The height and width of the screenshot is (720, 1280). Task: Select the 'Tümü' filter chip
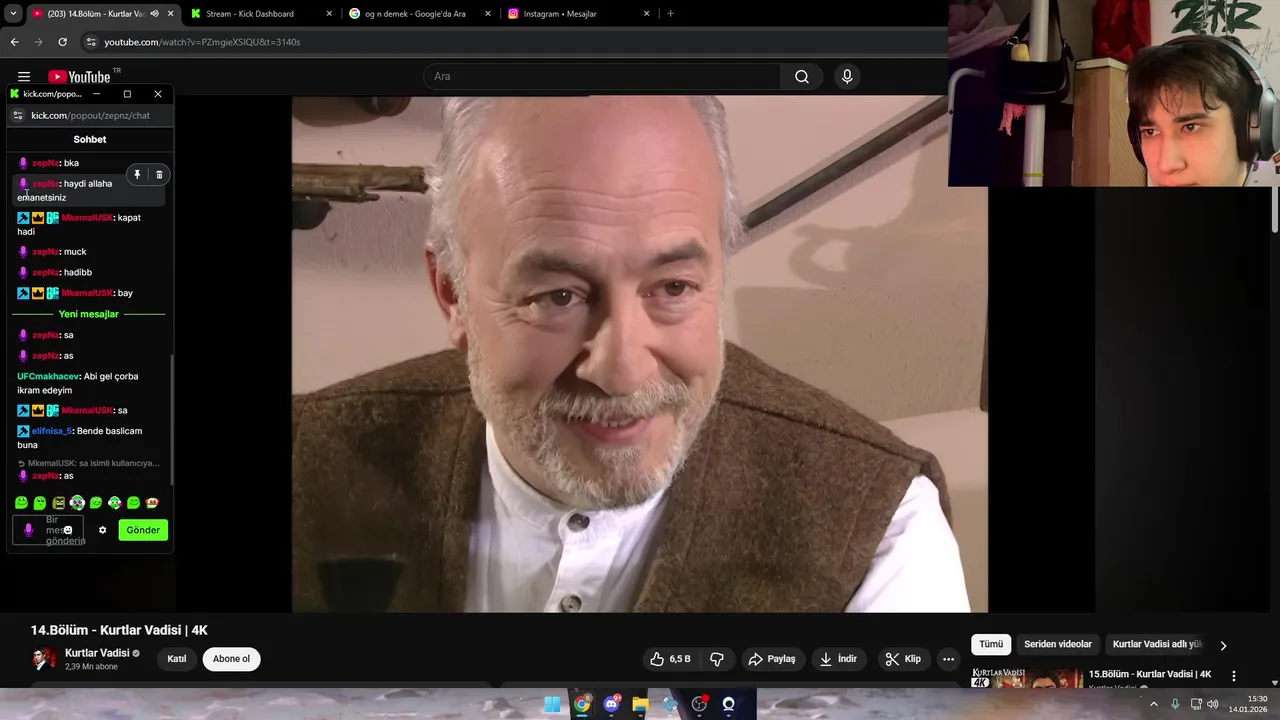point(991,645)
